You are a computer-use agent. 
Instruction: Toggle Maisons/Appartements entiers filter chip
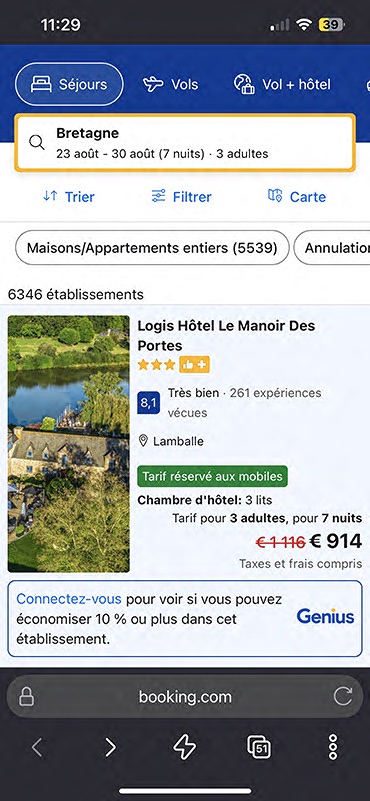tap(152, 248)
